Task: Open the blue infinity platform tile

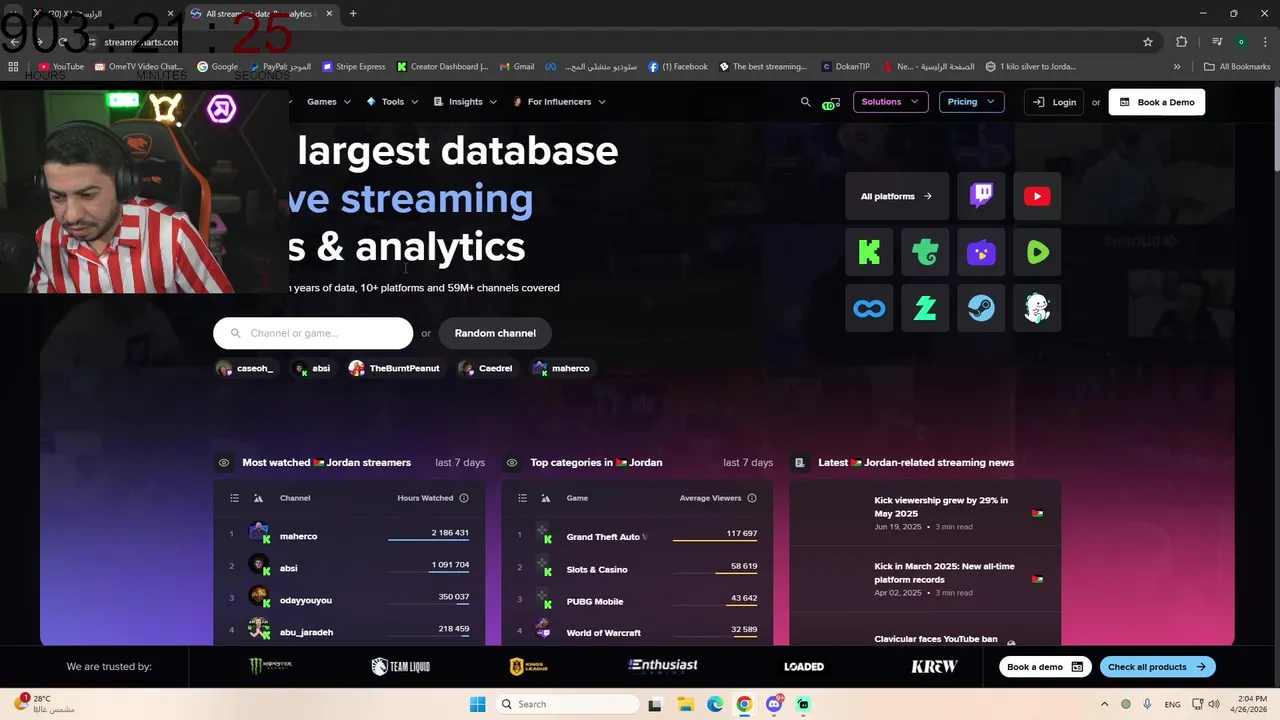Action: coord(869,308)
